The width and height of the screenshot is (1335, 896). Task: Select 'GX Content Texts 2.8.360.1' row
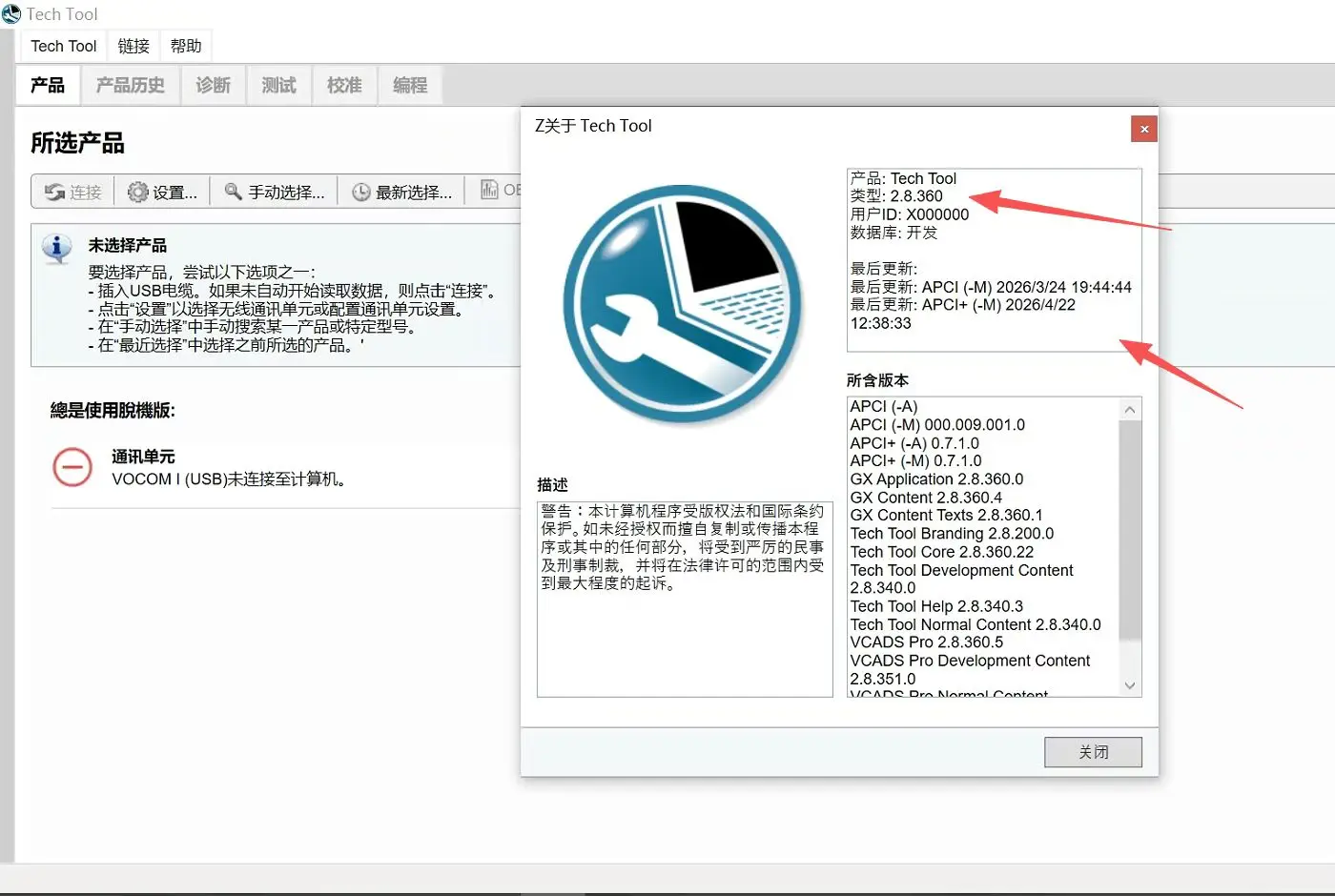(946, 516)
